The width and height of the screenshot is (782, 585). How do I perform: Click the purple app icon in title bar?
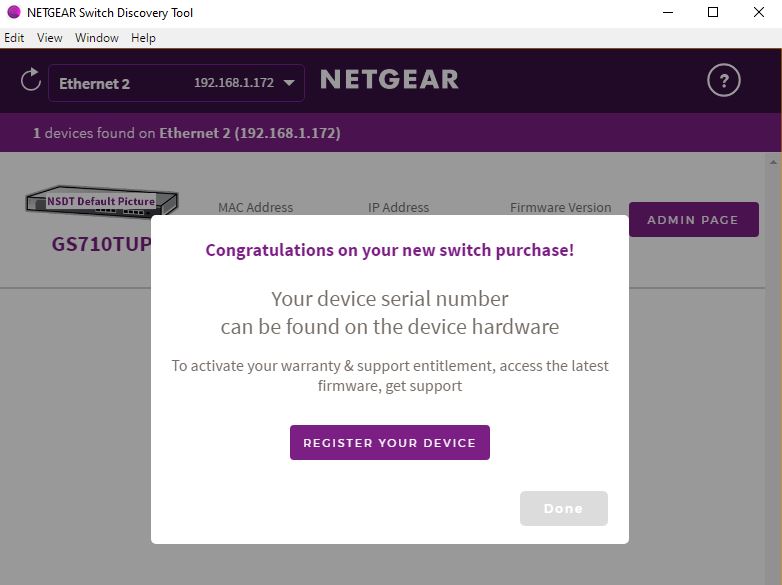[13, 13]
